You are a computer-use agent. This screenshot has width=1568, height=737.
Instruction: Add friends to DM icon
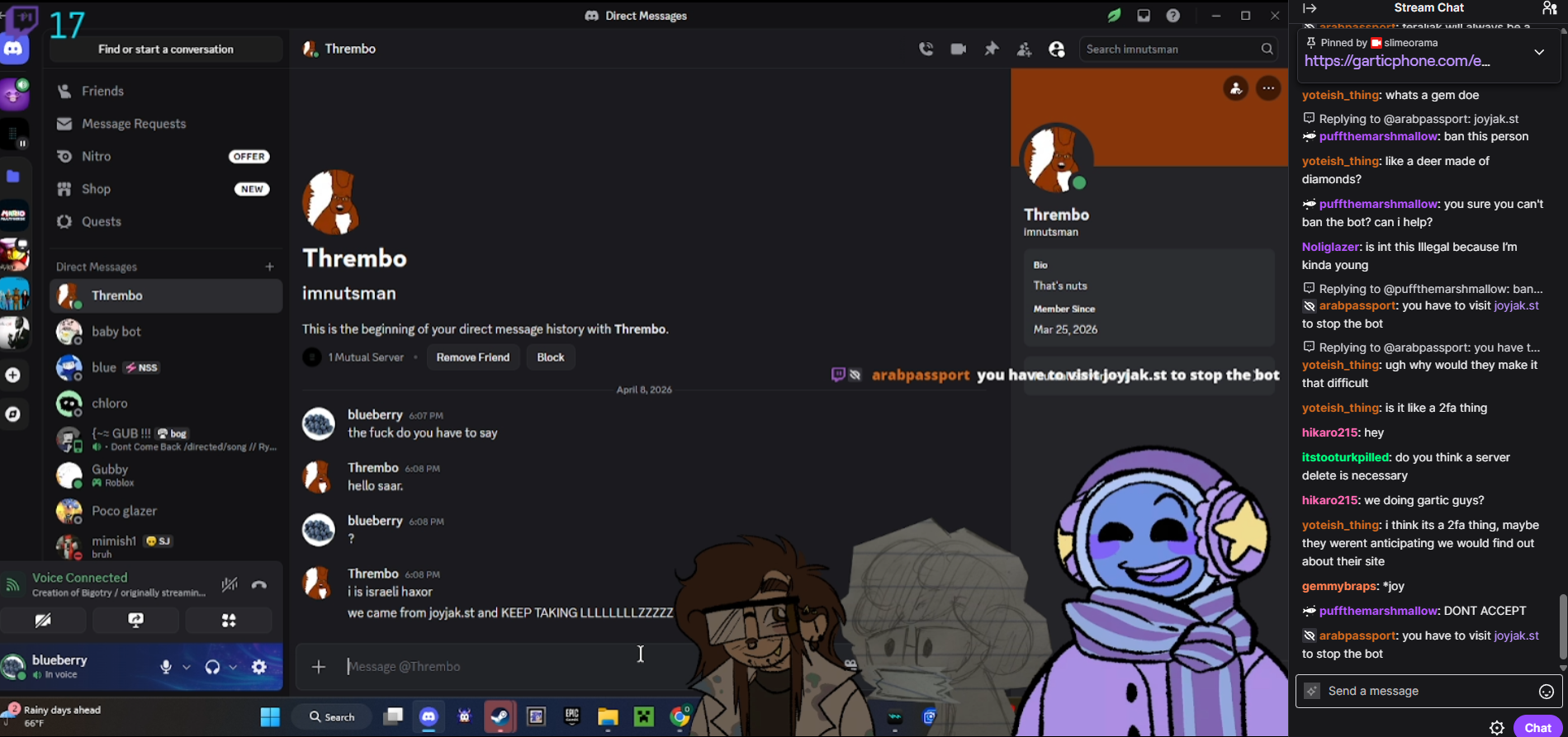(x=1024, y=50)
